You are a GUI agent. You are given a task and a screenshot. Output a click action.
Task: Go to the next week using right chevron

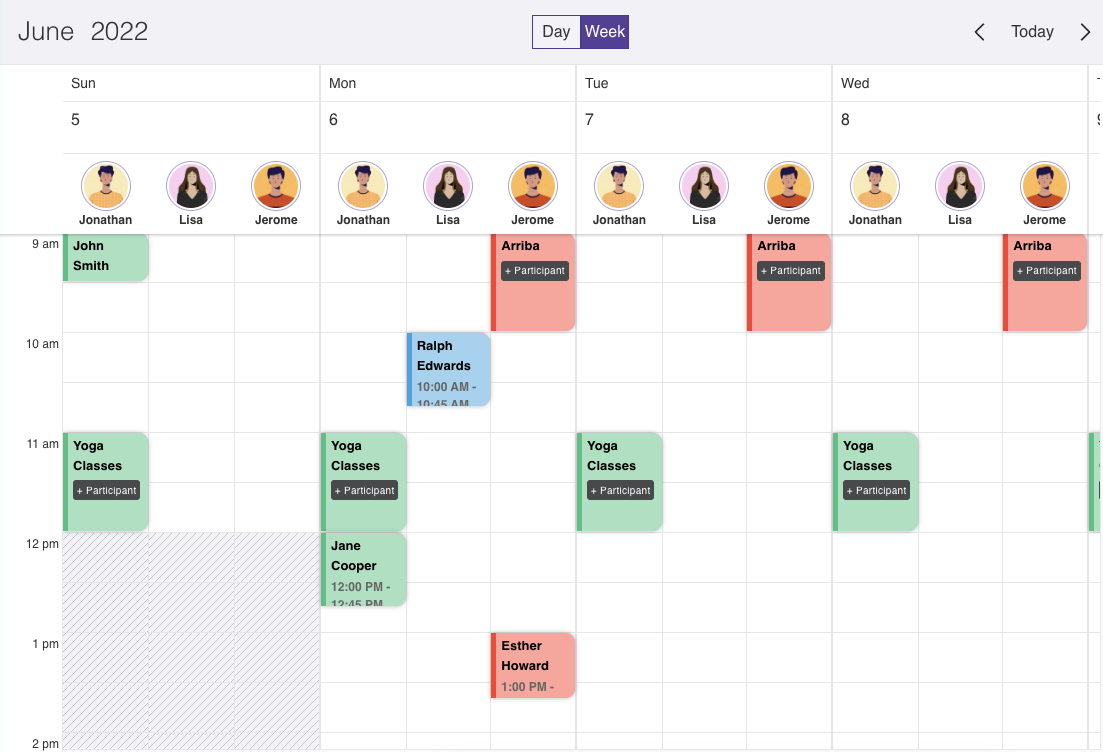(x=1085, y=32)
